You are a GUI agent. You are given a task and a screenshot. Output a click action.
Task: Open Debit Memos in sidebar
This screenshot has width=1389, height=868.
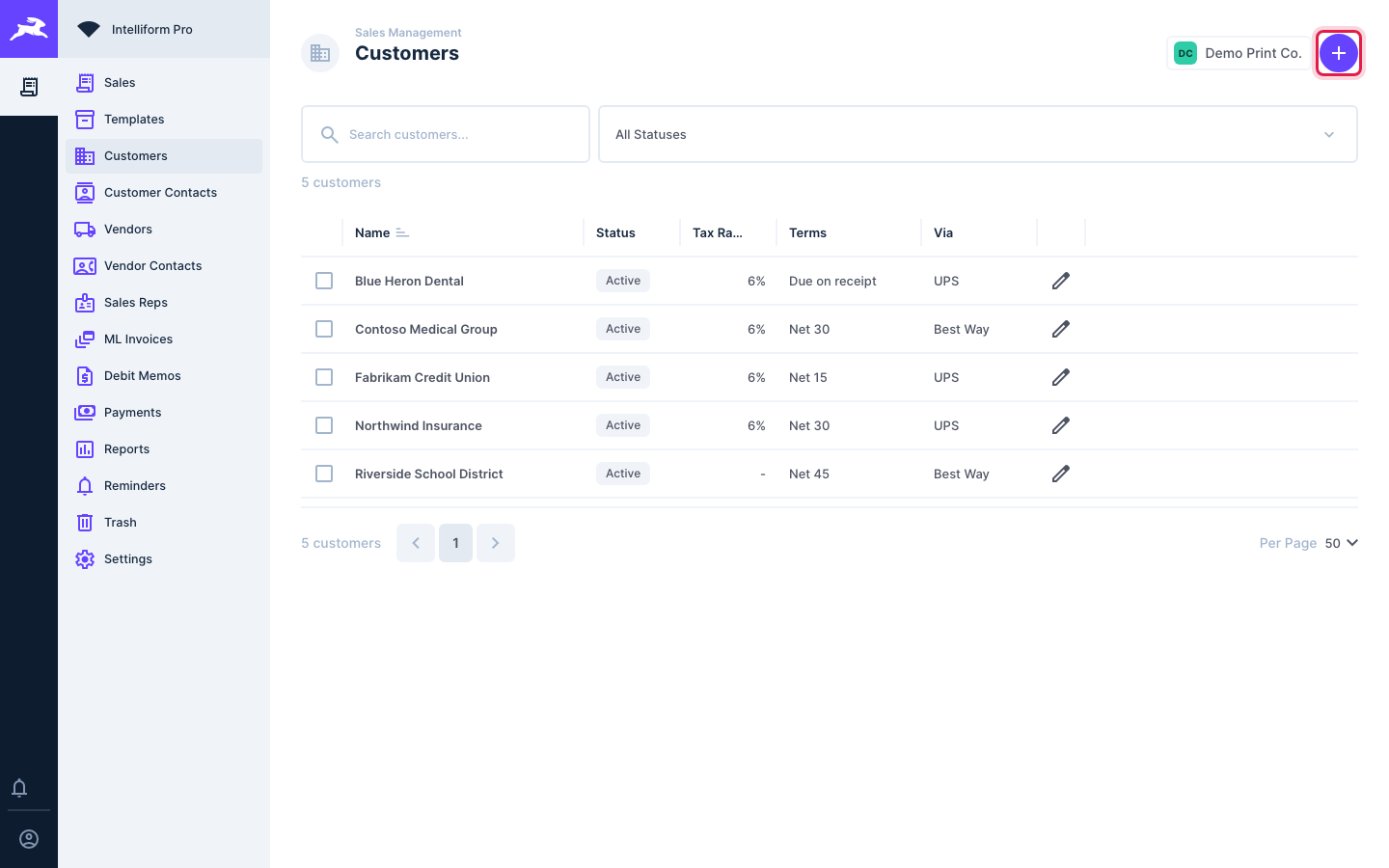(164, 376)
